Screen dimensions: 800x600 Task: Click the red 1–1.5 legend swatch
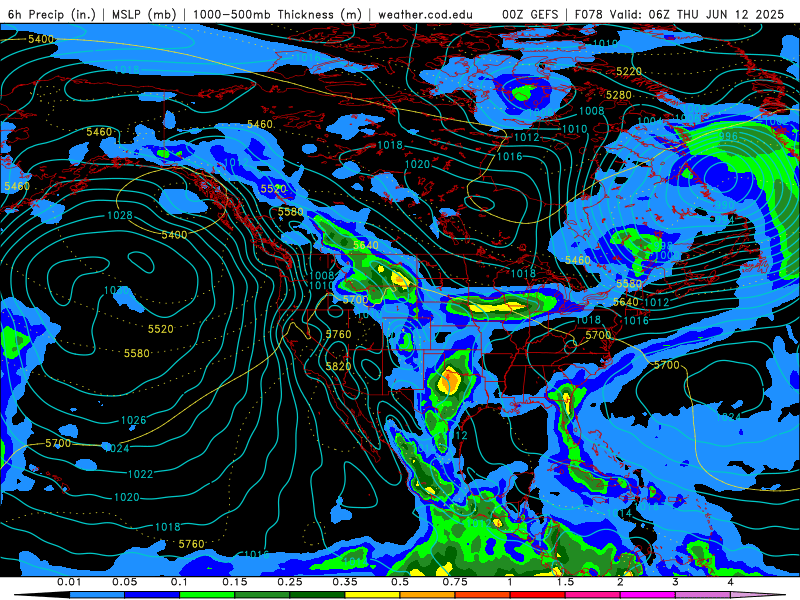click(538, 595)
